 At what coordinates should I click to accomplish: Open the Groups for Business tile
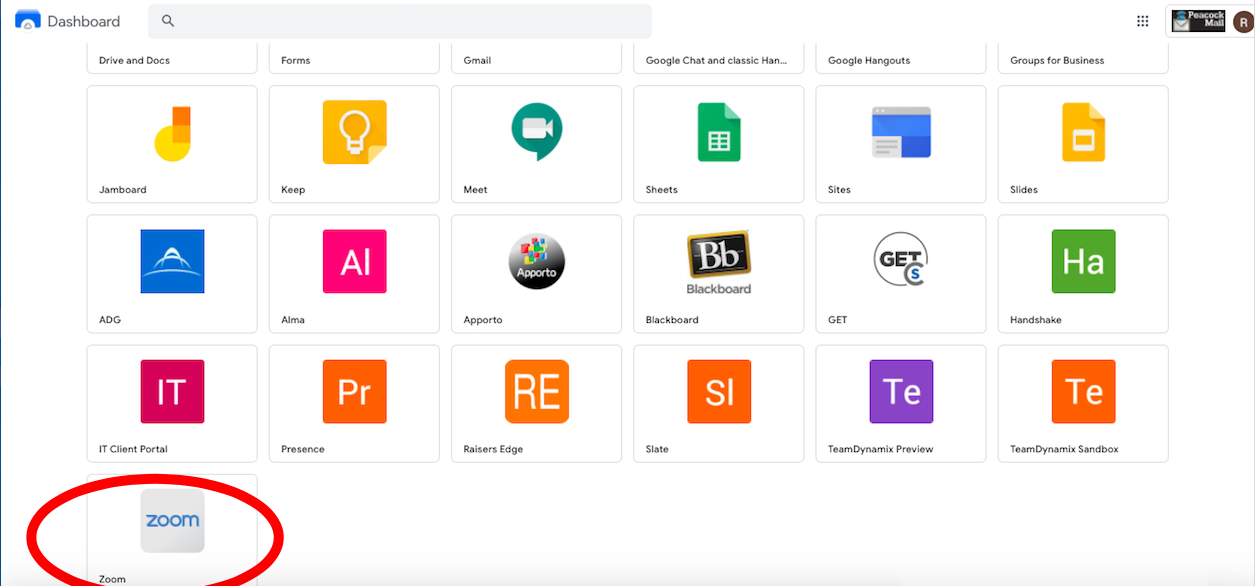coord(1083,59)
